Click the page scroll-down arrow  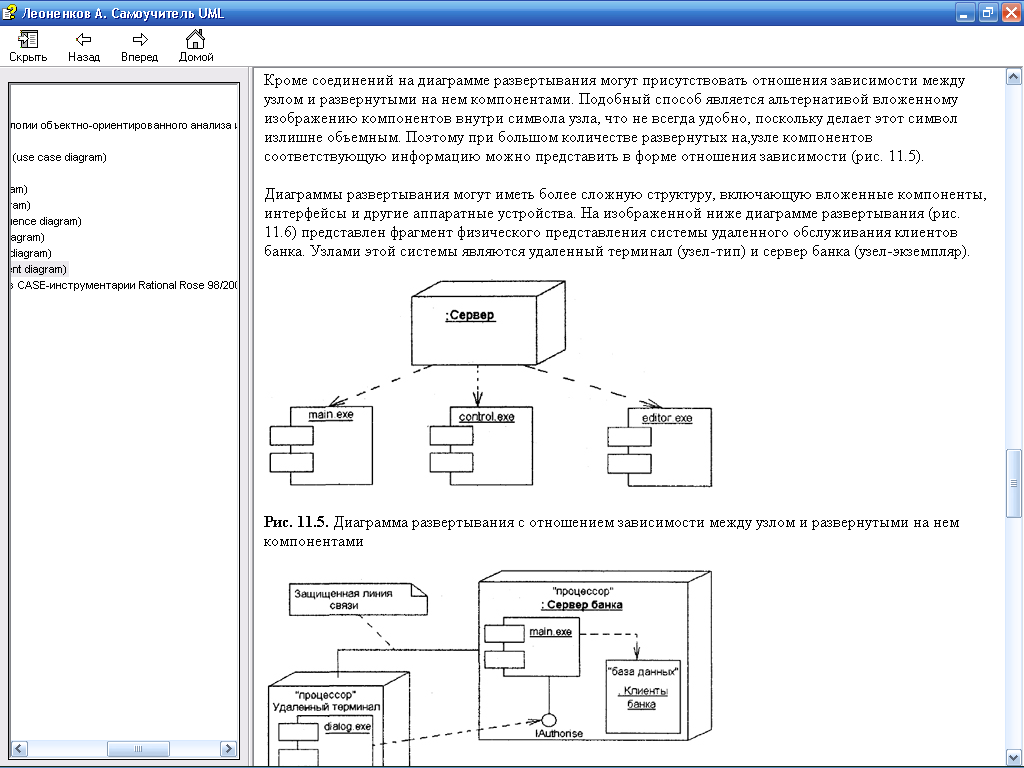1014,758
